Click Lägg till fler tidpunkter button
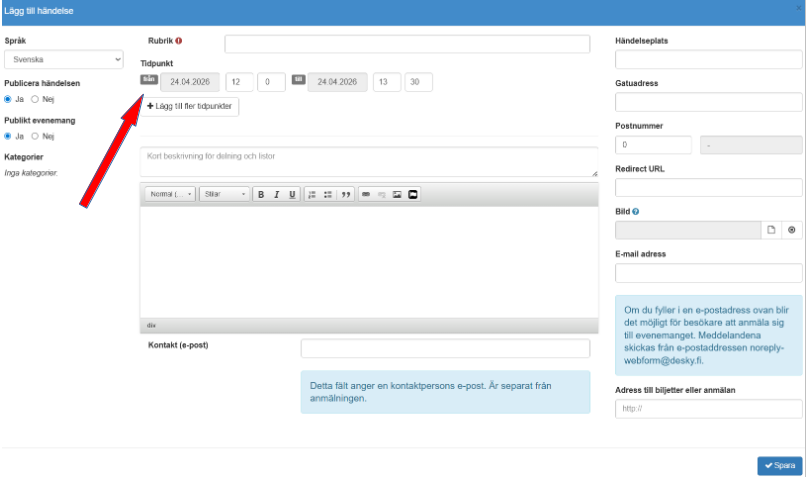Viewport: 807px width, 477px height. tap(189, 106)
